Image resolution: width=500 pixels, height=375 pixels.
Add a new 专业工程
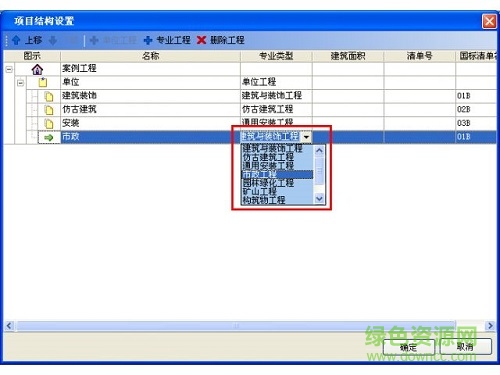point(167,40)
